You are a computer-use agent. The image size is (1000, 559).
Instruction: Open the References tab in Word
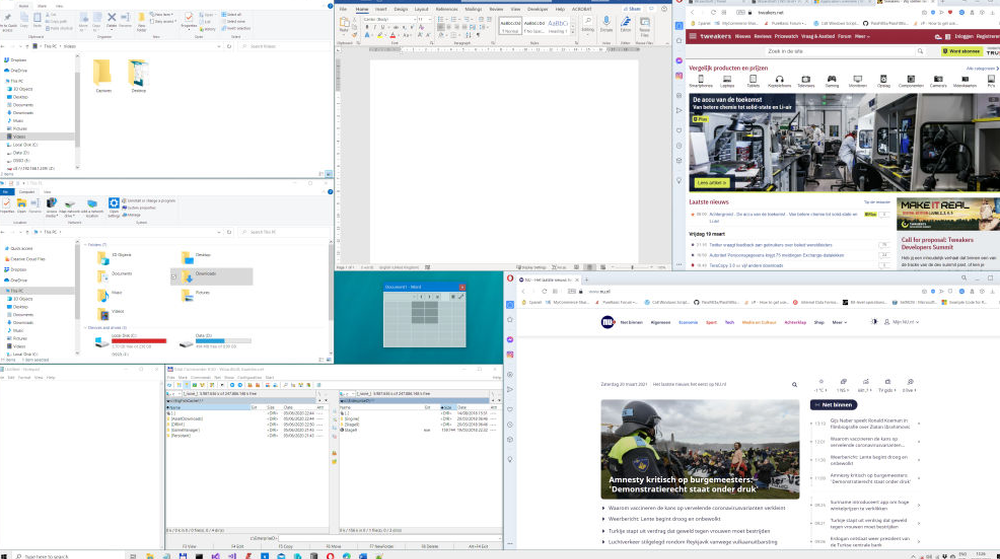[446, 10]
